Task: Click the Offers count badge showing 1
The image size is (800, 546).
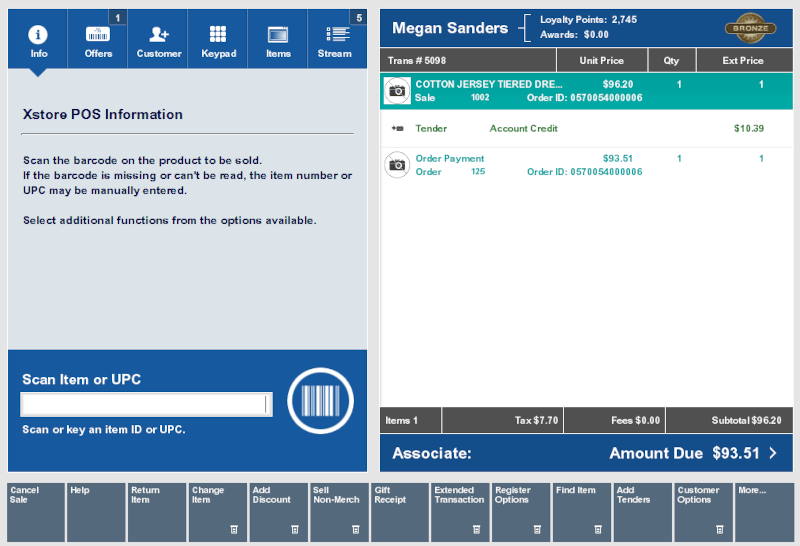Action: [x=118, y=17]
